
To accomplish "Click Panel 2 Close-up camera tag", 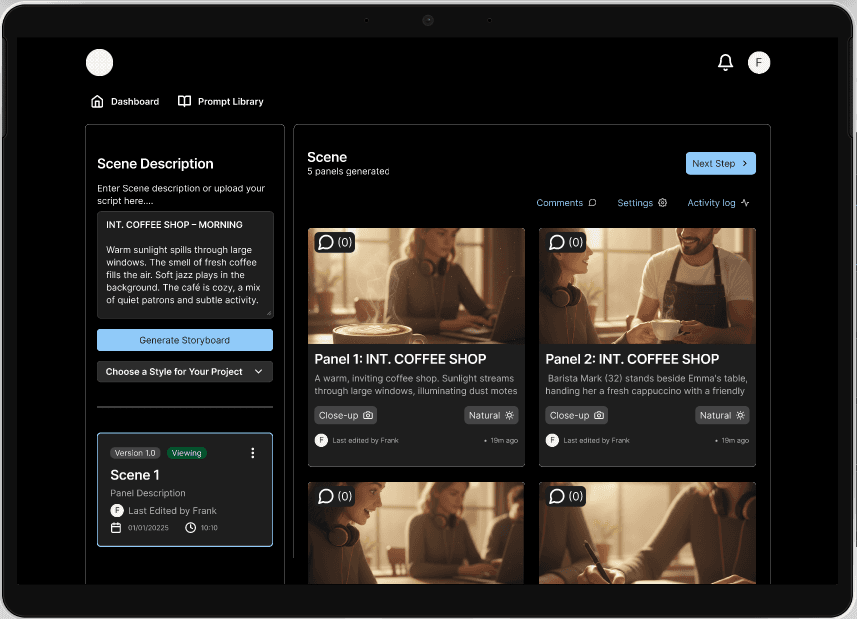I will click(576, 415).
